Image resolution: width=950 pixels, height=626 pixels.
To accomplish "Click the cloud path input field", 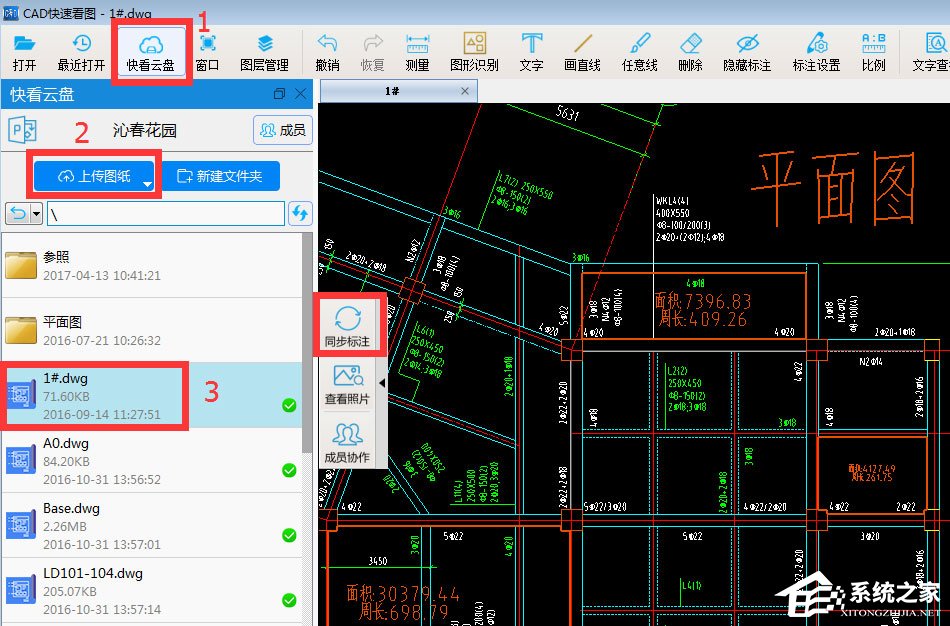I will coord(164,214).
